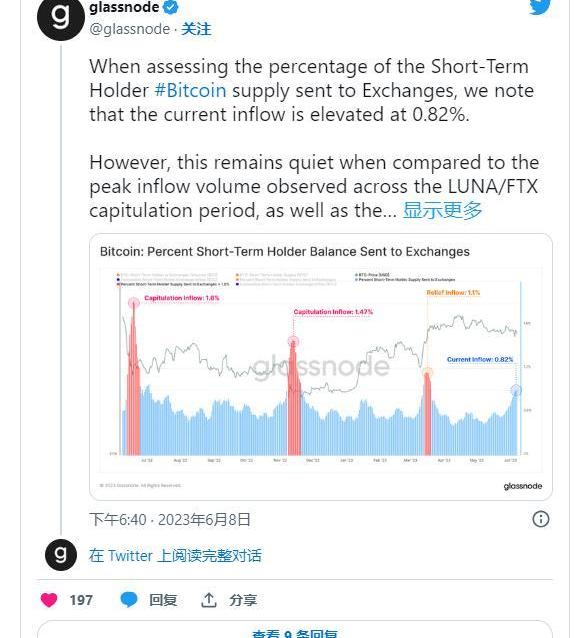The height and width of the screenshot is (638, 581).
Task: Click the glassnode display name
Action: [x=124, y=7]
